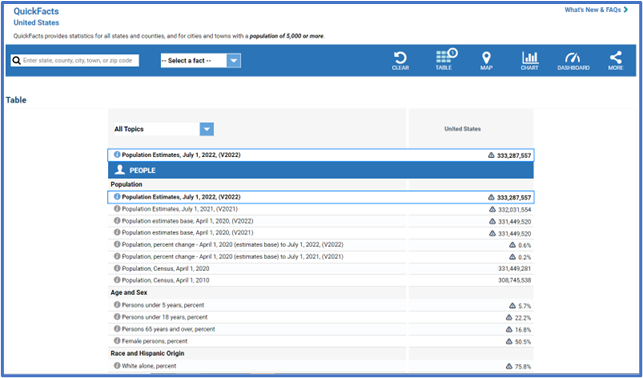
Task: Click info icon for Population Census 2010
Action: coord(117,280)
